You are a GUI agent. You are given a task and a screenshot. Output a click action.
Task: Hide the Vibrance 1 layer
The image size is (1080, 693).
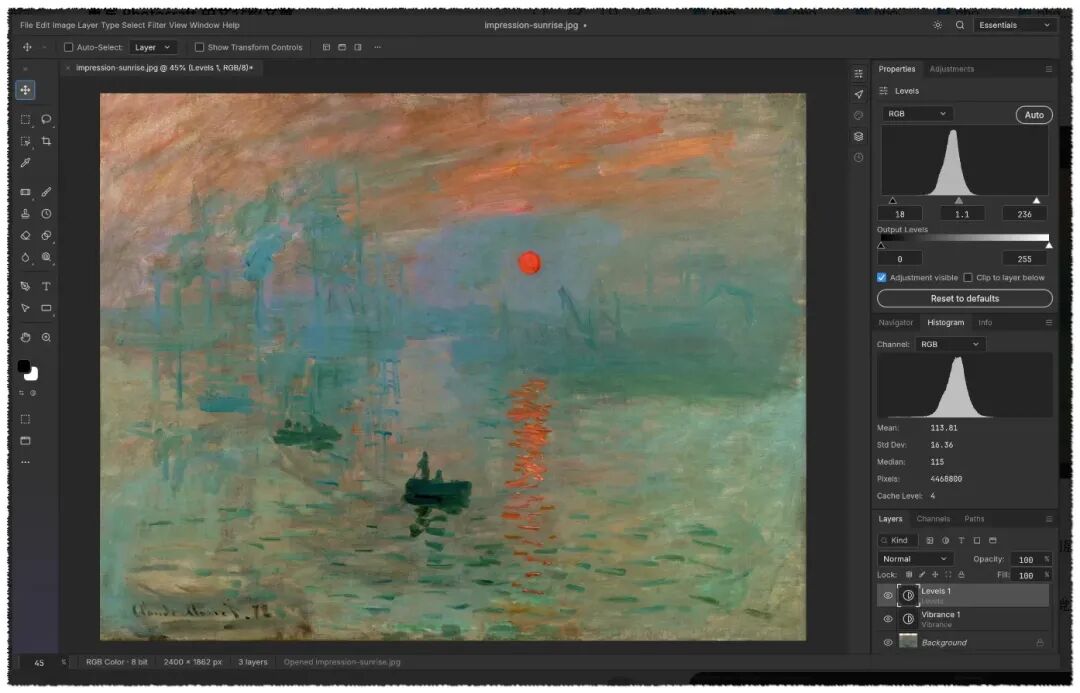click(x=888, y=619)
